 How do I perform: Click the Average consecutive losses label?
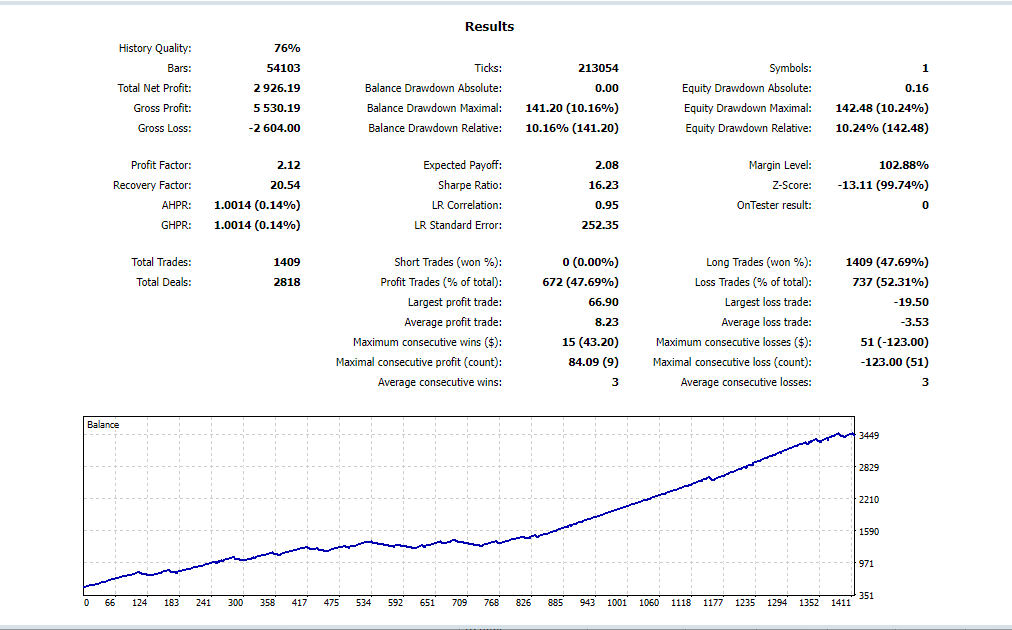[x=746, y=382]
